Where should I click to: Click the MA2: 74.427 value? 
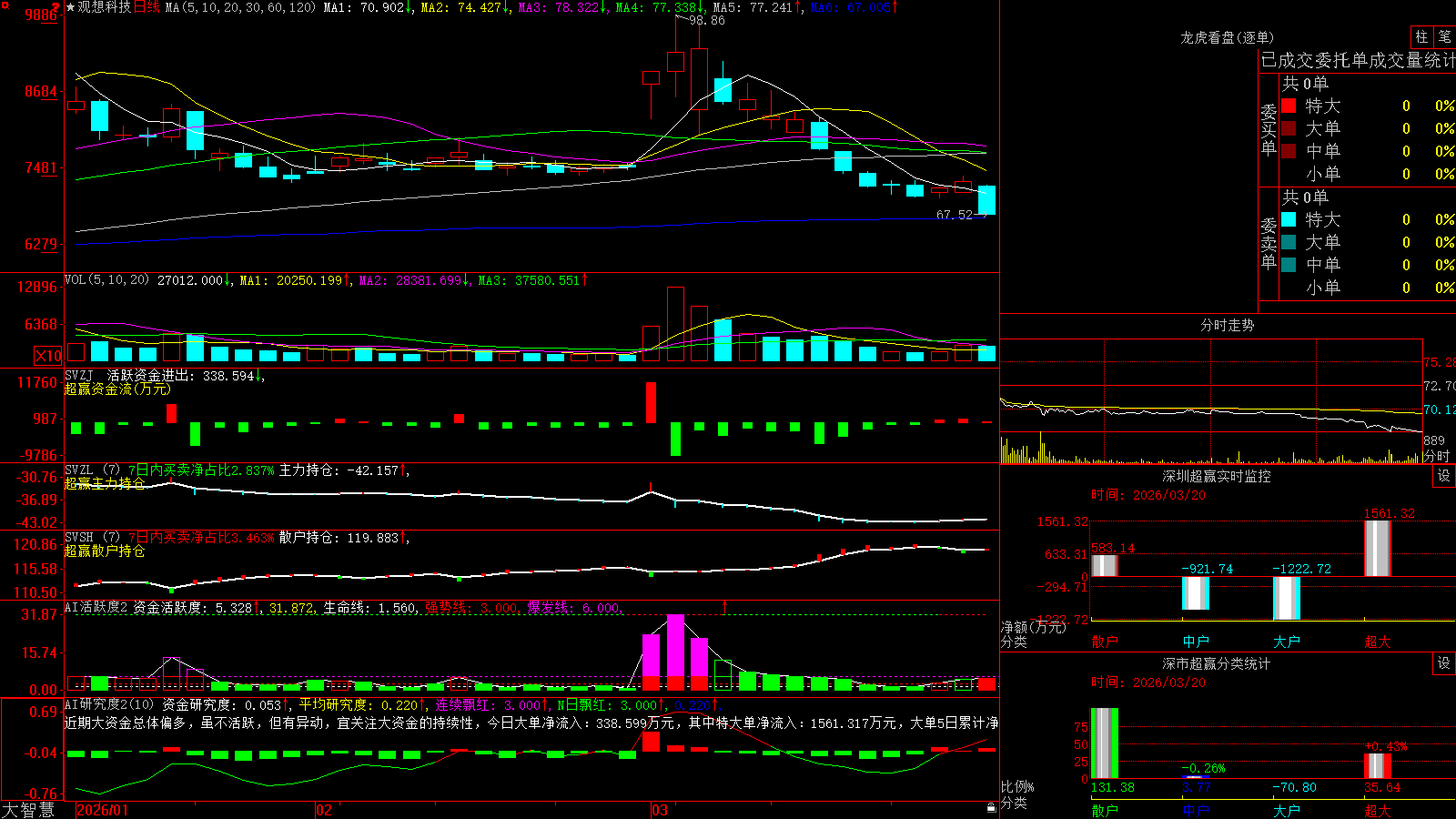466,7
